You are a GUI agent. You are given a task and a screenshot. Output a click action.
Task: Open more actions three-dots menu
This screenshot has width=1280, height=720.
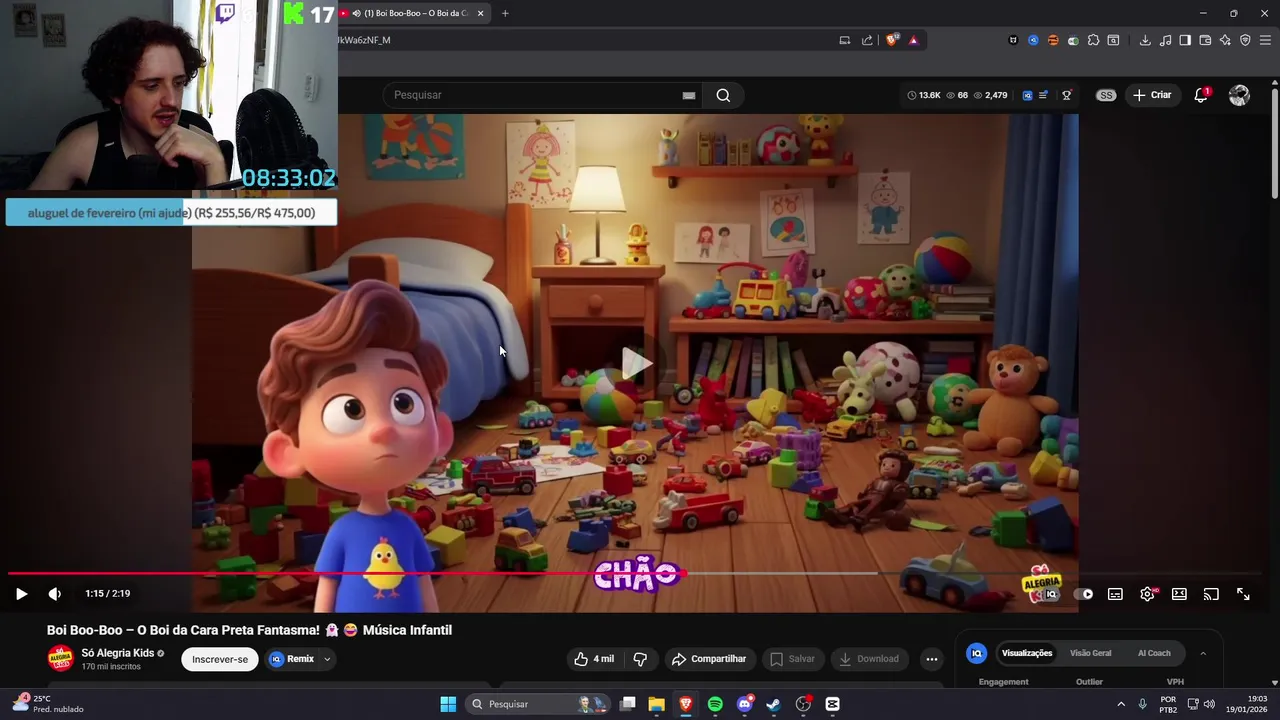pyautogui.click(x=931, y=659)
